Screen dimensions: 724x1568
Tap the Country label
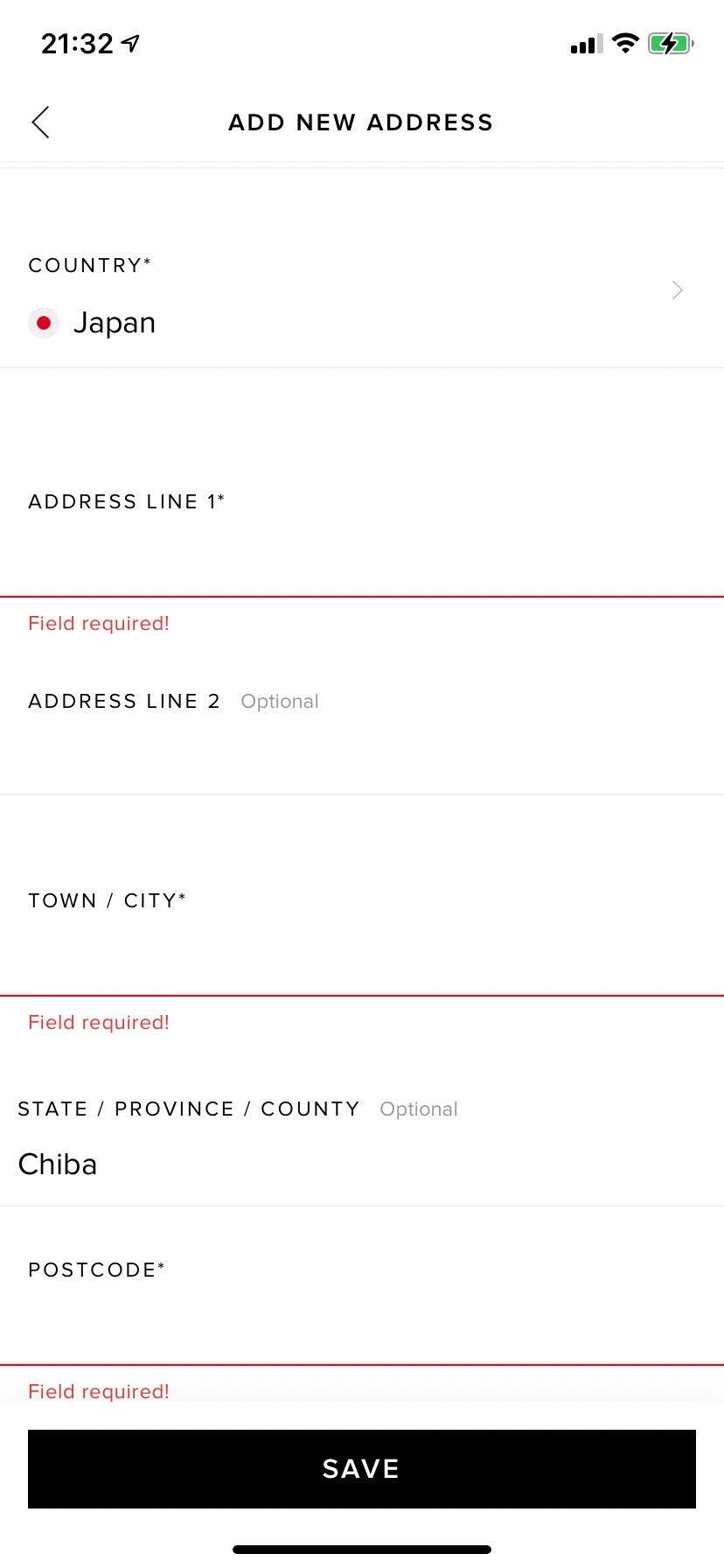[x=89, y=265]
